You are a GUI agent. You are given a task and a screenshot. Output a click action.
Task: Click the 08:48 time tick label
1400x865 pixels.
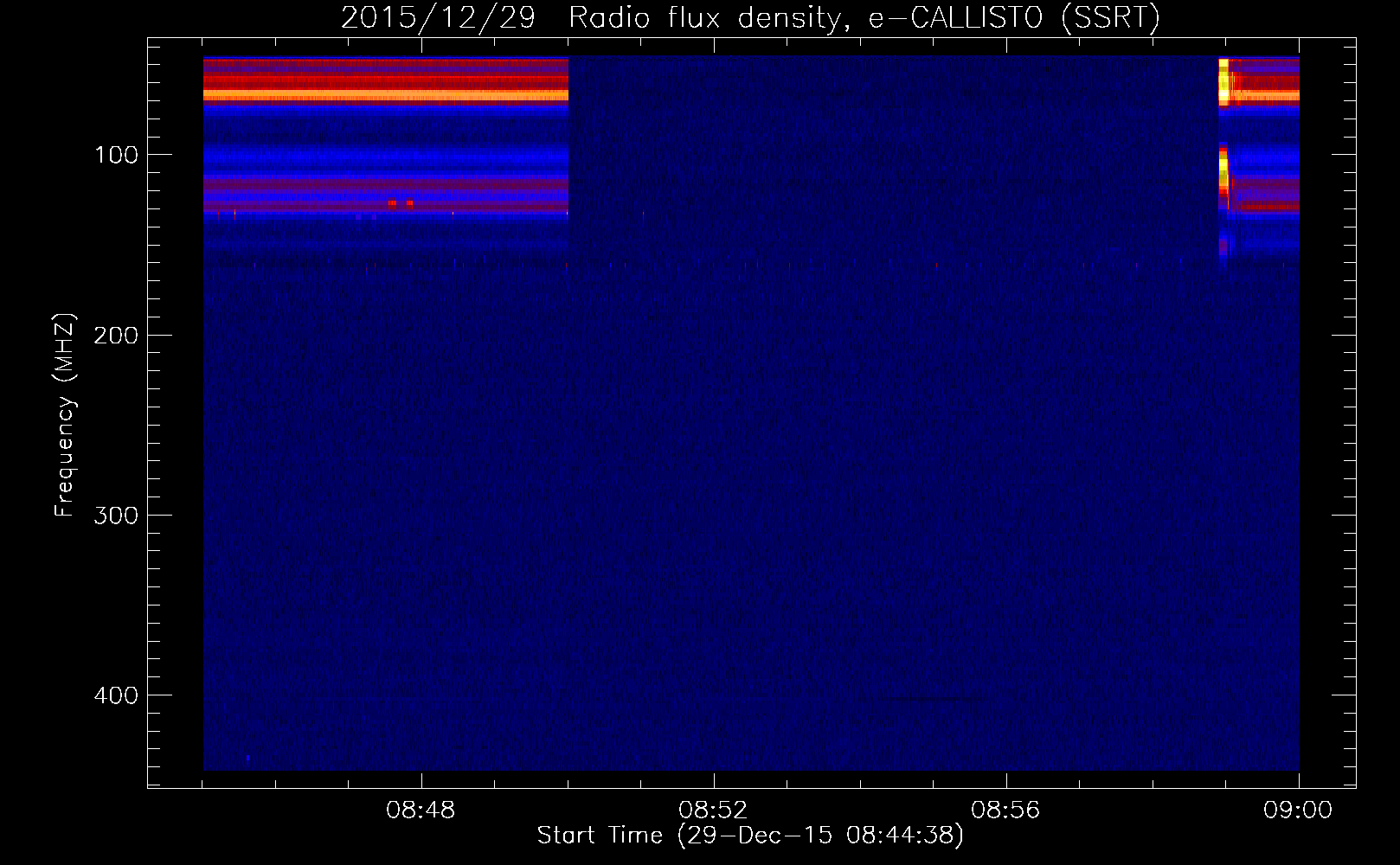coord(421,811)
